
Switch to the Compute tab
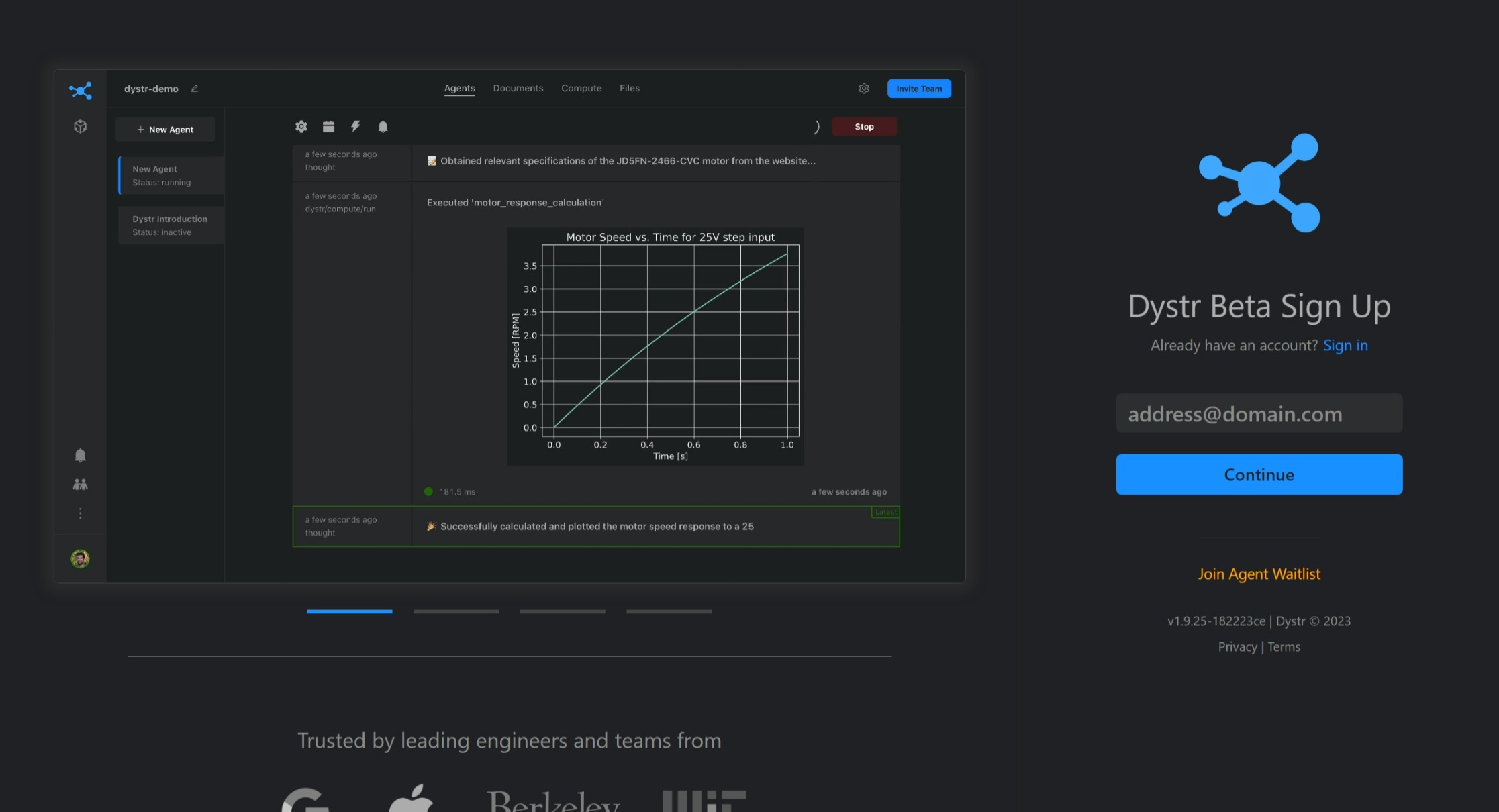581,88
